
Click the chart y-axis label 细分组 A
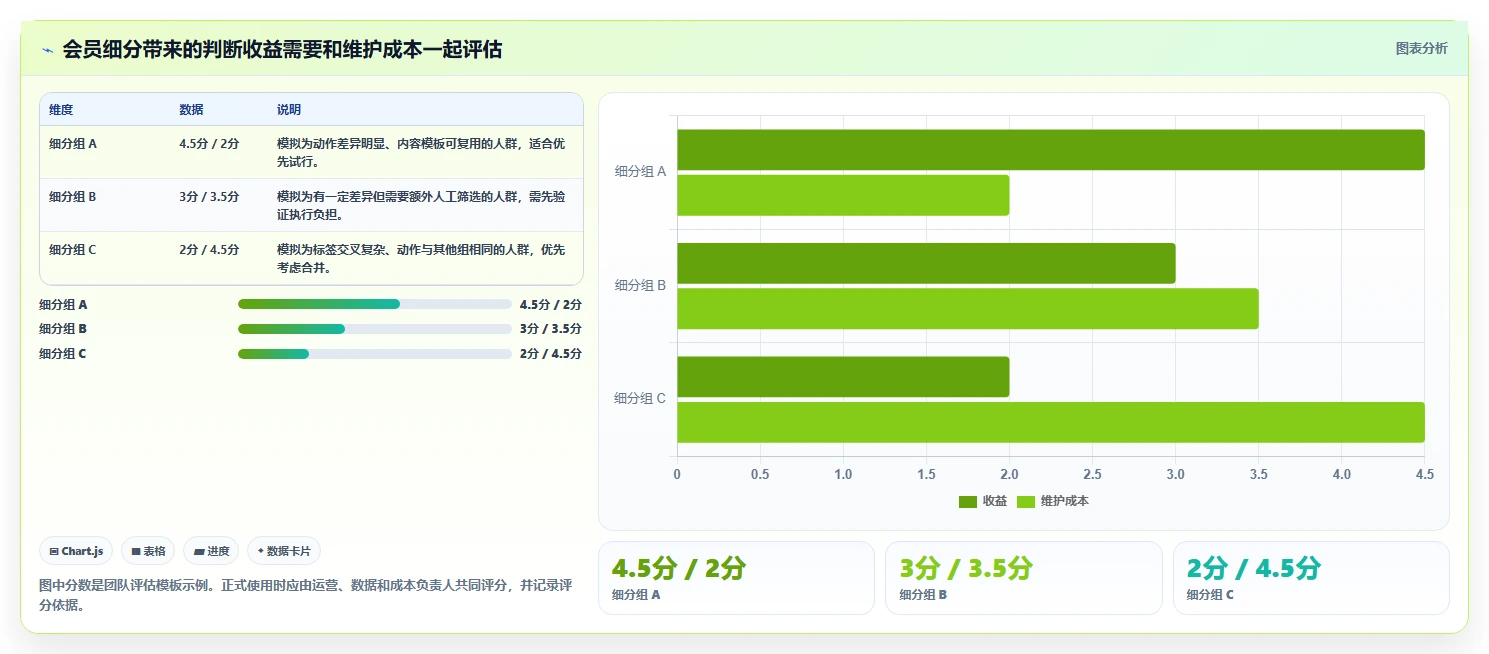pyautogui.click(x=640, y=172)
